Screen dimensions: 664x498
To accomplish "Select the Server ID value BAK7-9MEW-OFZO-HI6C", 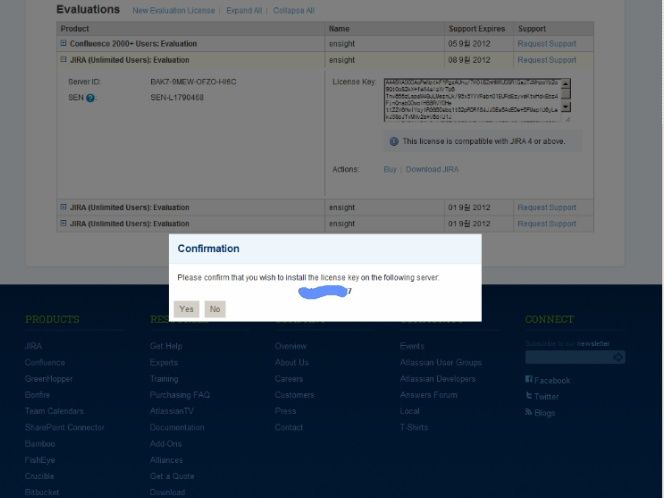I will click(194, 82).
